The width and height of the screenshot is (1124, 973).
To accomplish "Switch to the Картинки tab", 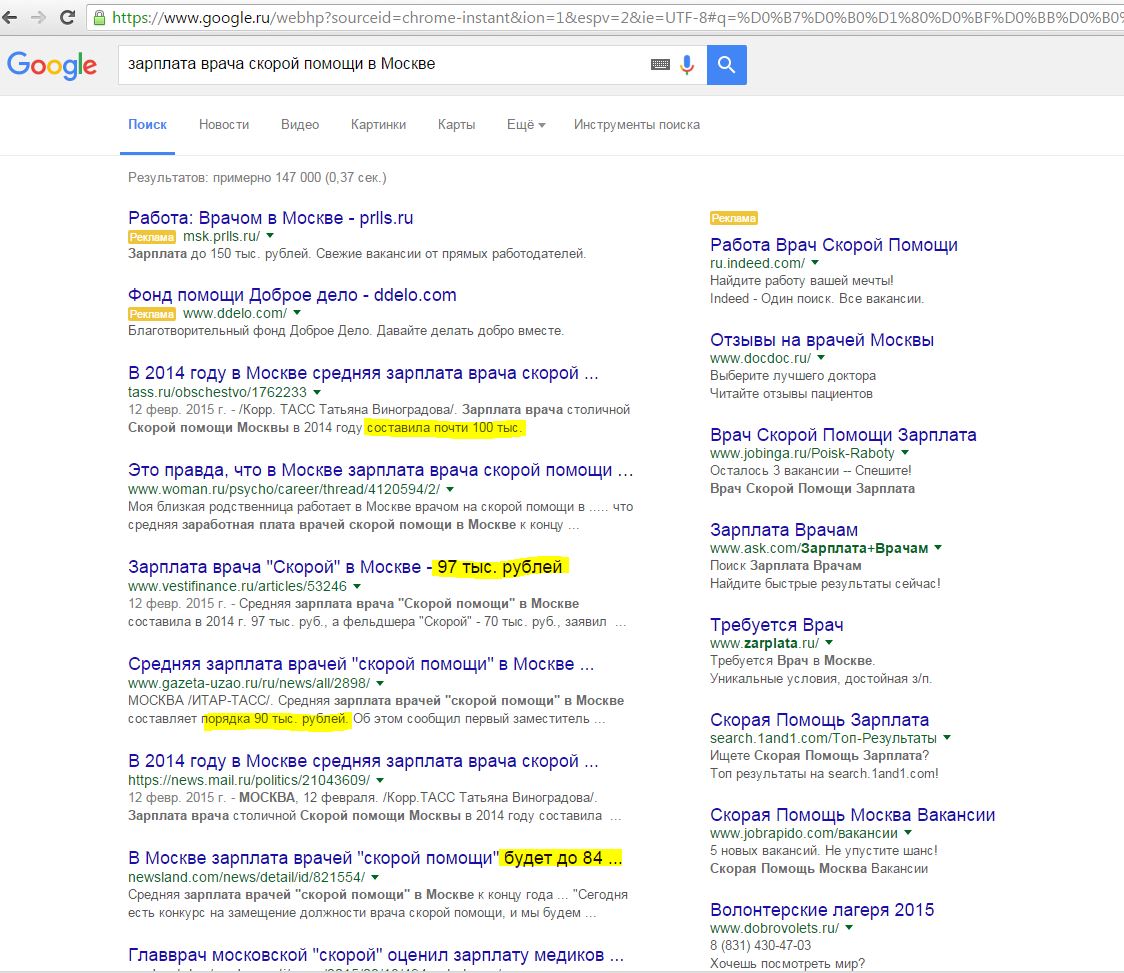I will pos(378,125).
